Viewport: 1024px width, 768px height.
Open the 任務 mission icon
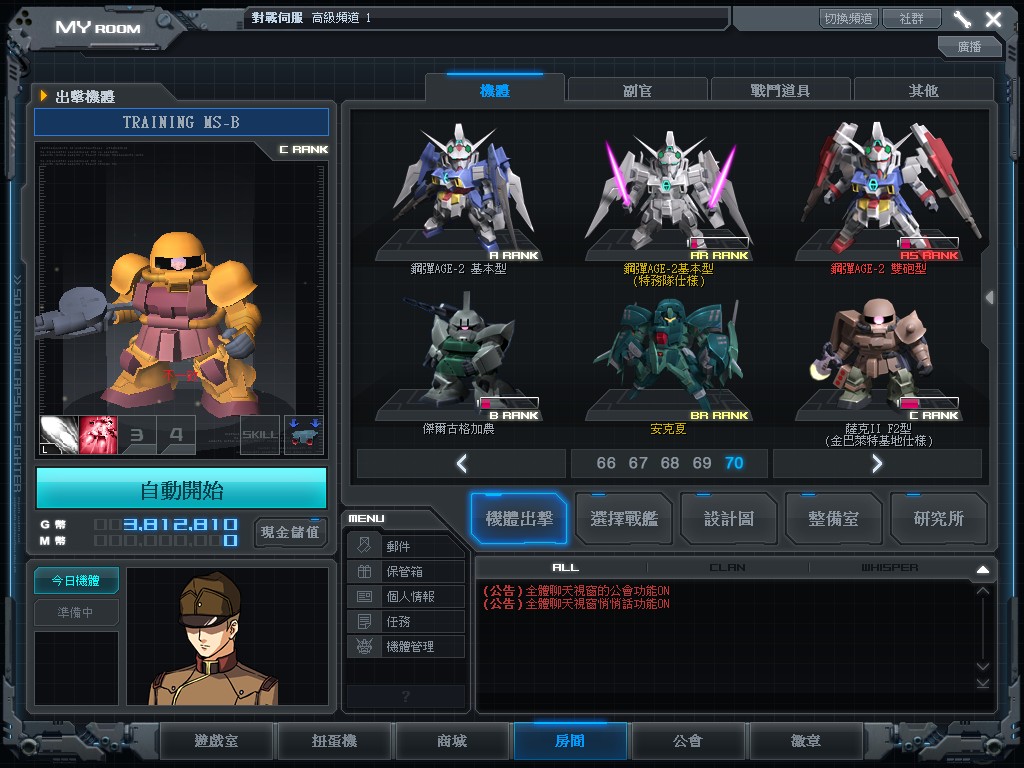[364, 621]
